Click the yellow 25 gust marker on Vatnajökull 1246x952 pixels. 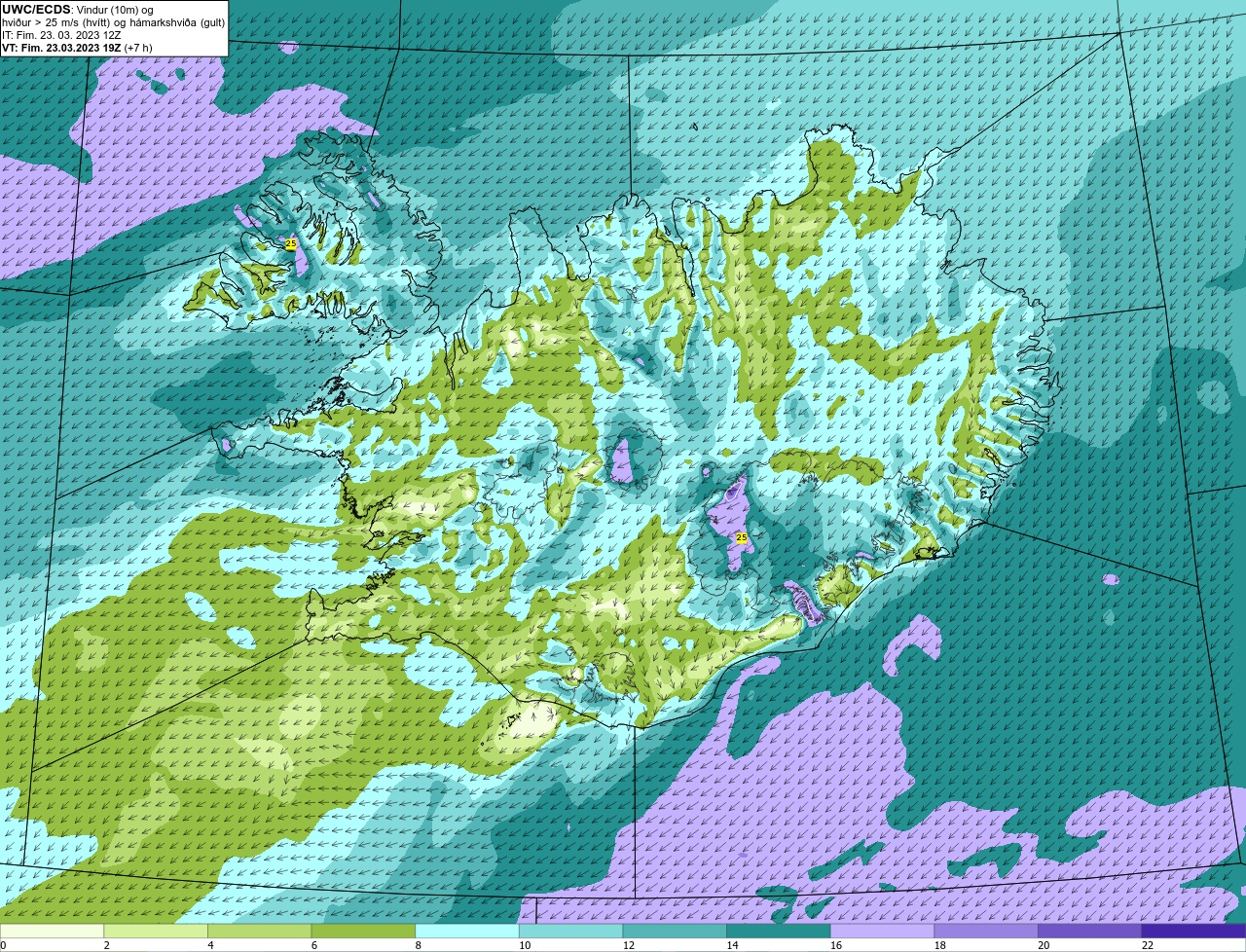[741, 537]
